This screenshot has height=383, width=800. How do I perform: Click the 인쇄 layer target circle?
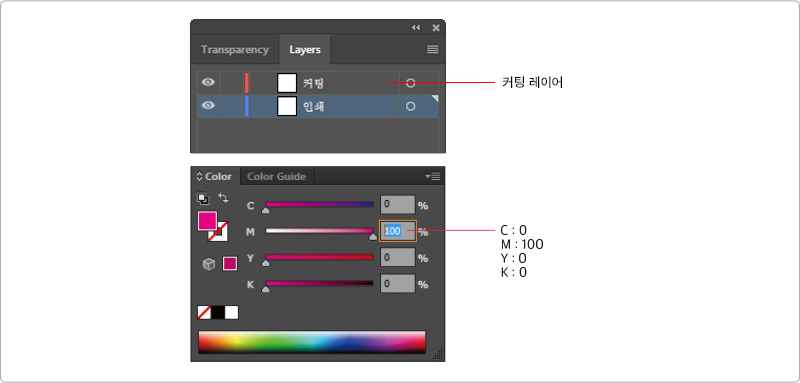(410, 106)
